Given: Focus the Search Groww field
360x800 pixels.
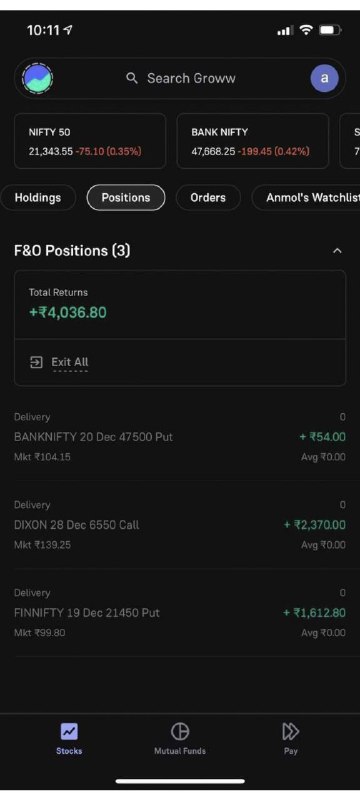Looking at the screenshot, I should coord(180,78).
